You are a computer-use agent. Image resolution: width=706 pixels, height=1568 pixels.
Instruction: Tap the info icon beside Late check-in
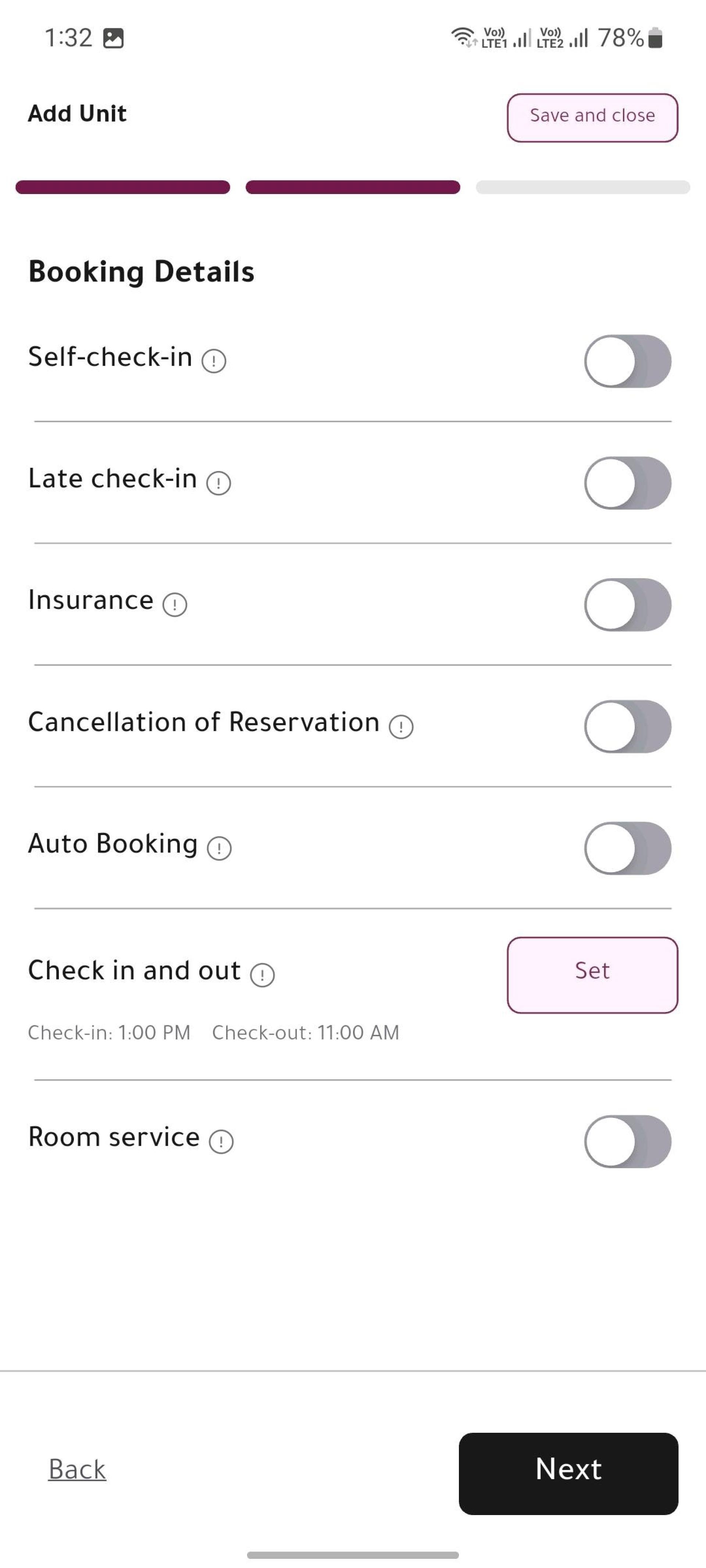coord(219,483)
